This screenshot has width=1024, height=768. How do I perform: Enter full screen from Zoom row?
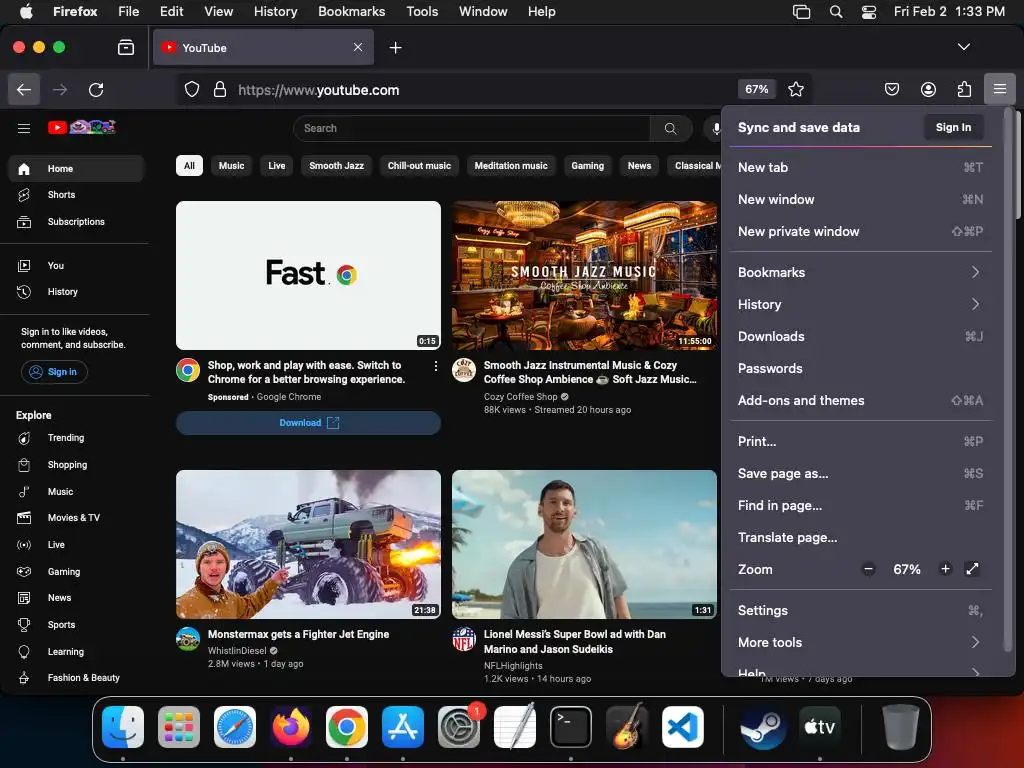972,569
